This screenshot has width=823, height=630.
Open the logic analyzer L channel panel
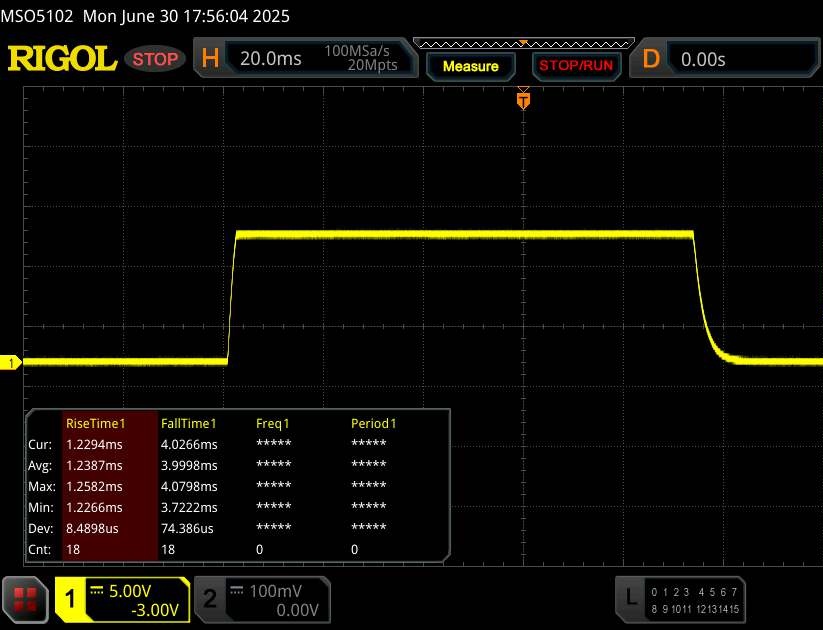click(680, 600)
